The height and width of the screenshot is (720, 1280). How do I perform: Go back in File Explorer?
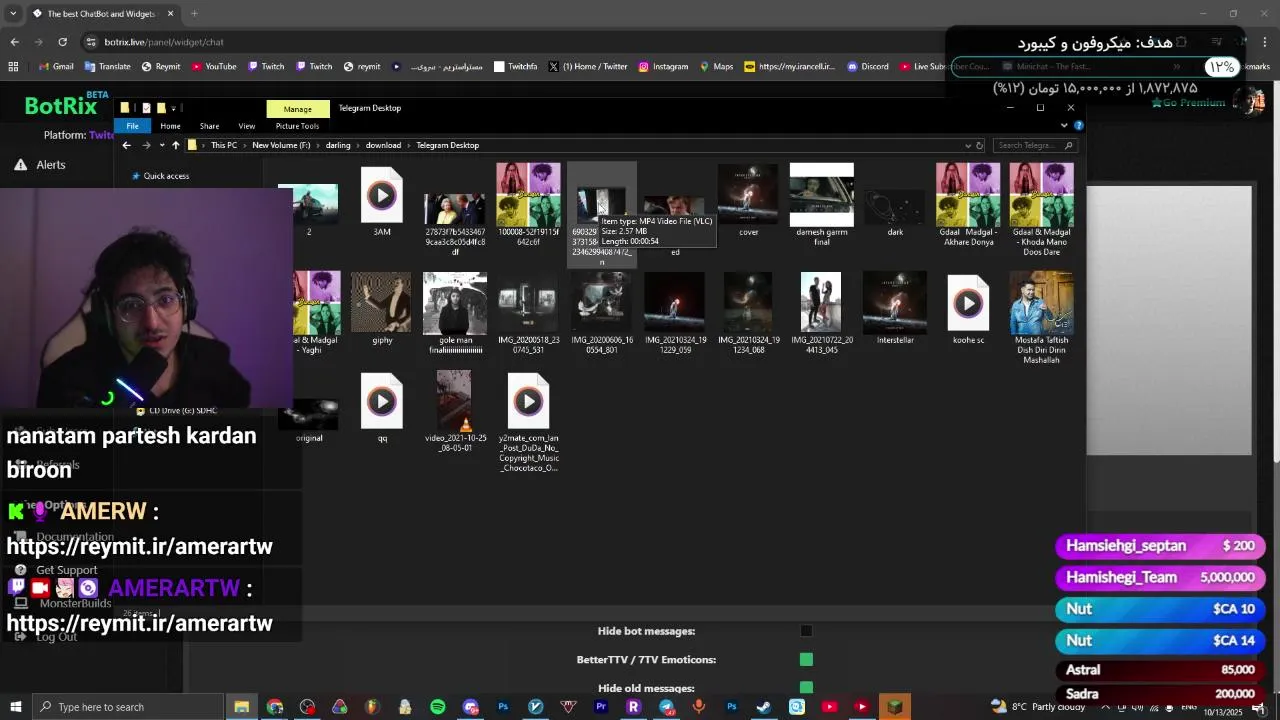[126, 145]
